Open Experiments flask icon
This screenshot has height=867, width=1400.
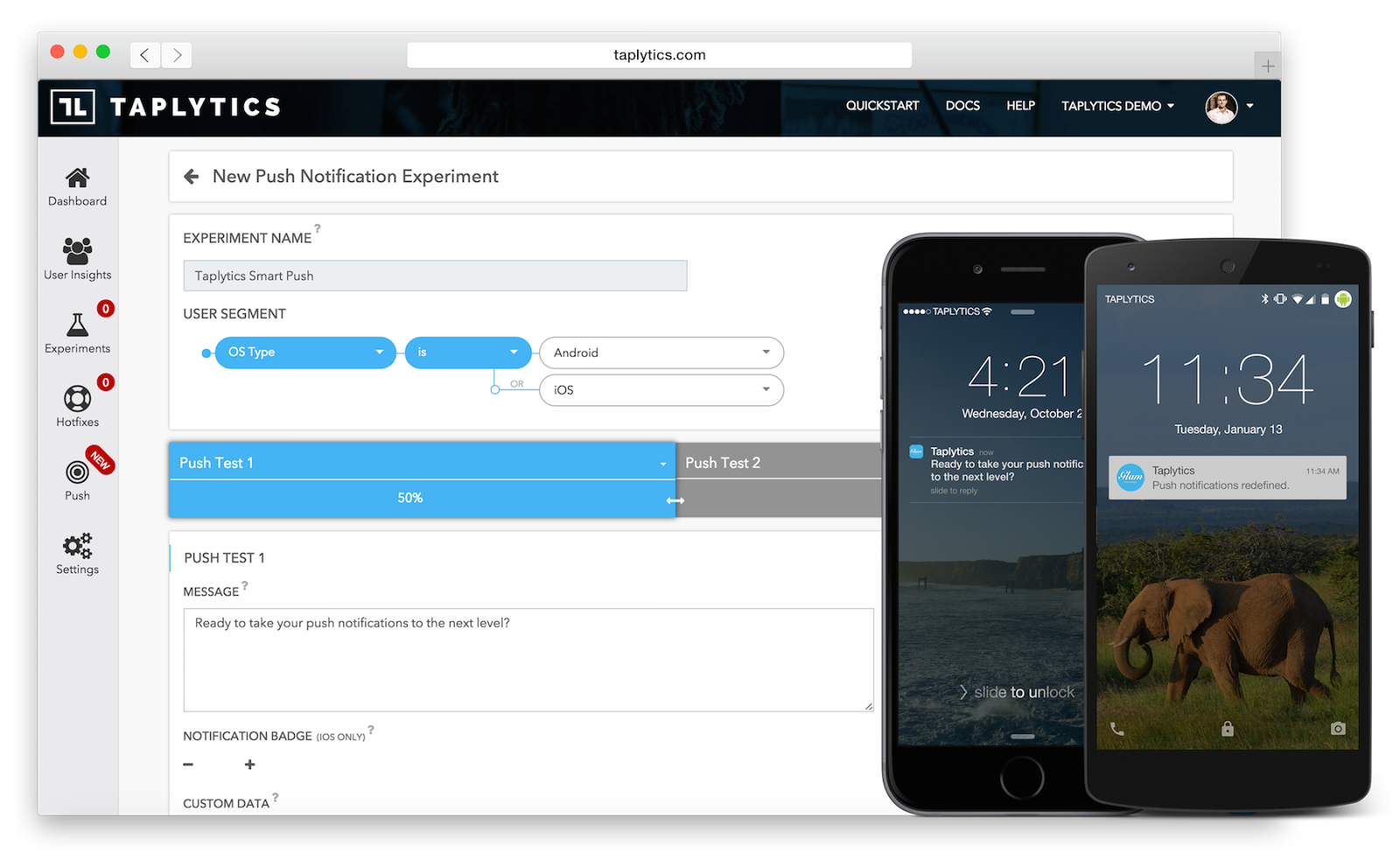tap(77, 325)
